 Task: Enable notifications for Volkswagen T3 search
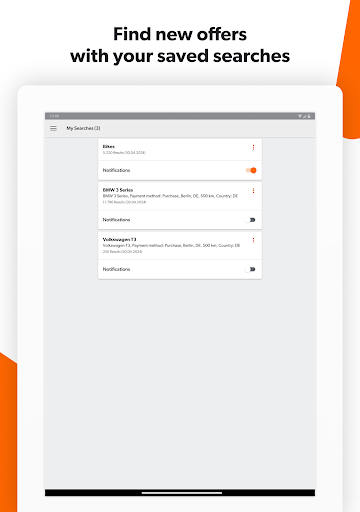250,269
